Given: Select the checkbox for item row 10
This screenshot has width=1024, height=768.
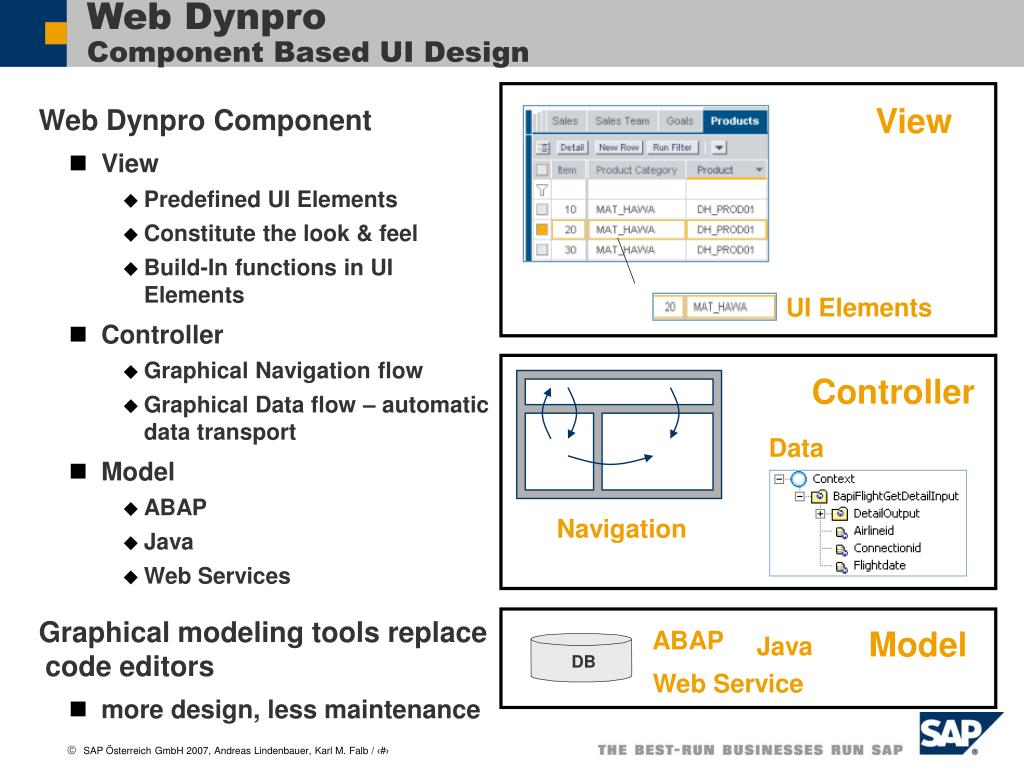Looking at the screenshot, I should coord(542,210).
